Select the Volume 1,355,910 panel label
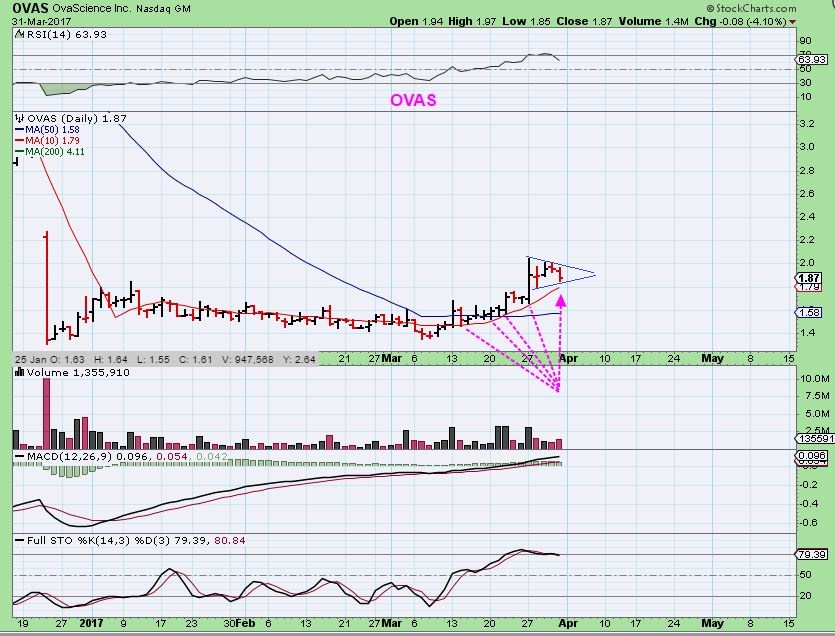Image resolution: width=835 pixels, height=636 pixels. click(78, 372)
